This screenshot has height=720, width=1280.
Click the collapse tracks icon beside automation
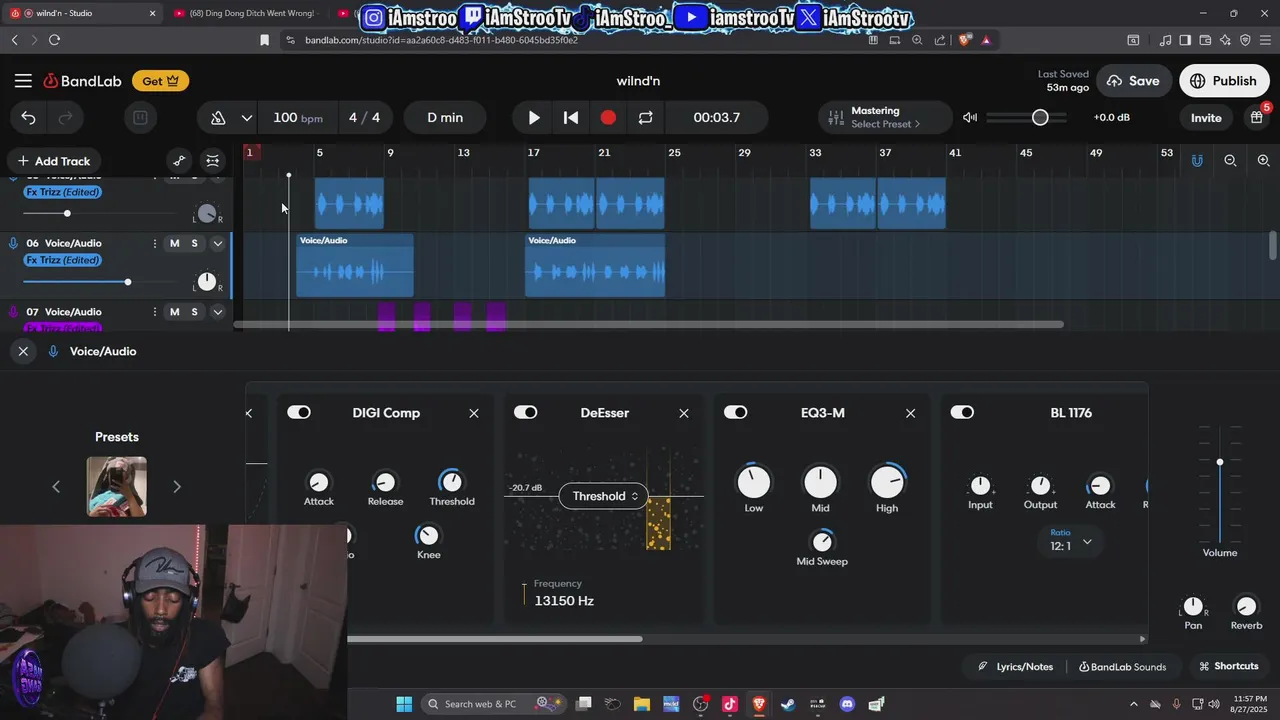pos(213,161)
